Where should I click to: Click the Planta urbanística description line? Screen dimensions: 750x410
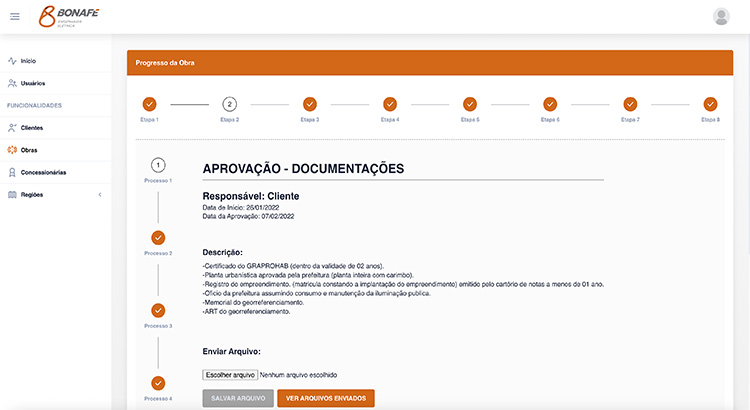(308, 275)
